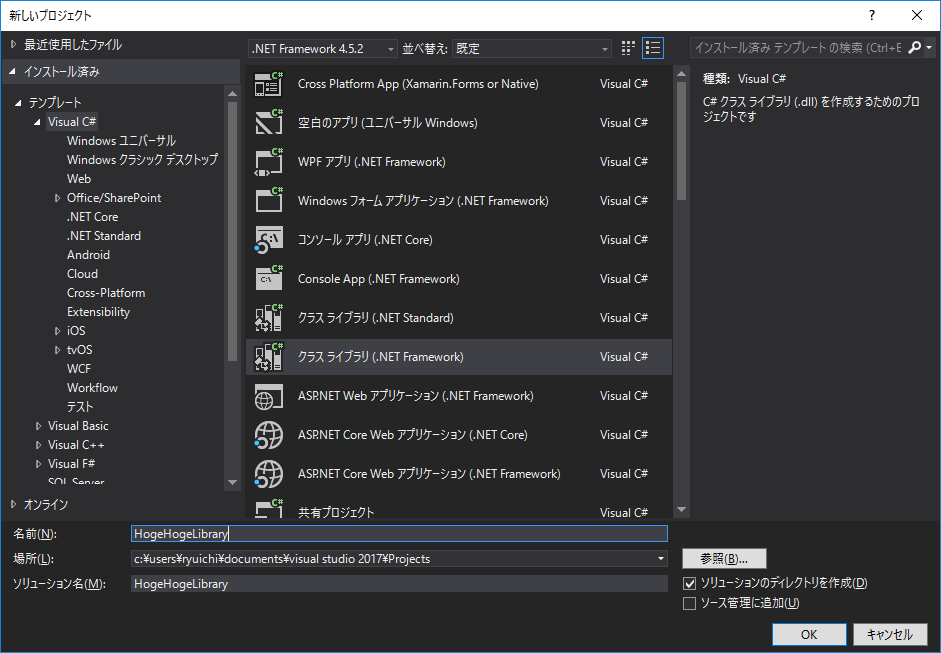Screen dimensions: 941x653
Task: Open the sort order (並べ替え) dropdown
Action: tap(532, 49)
